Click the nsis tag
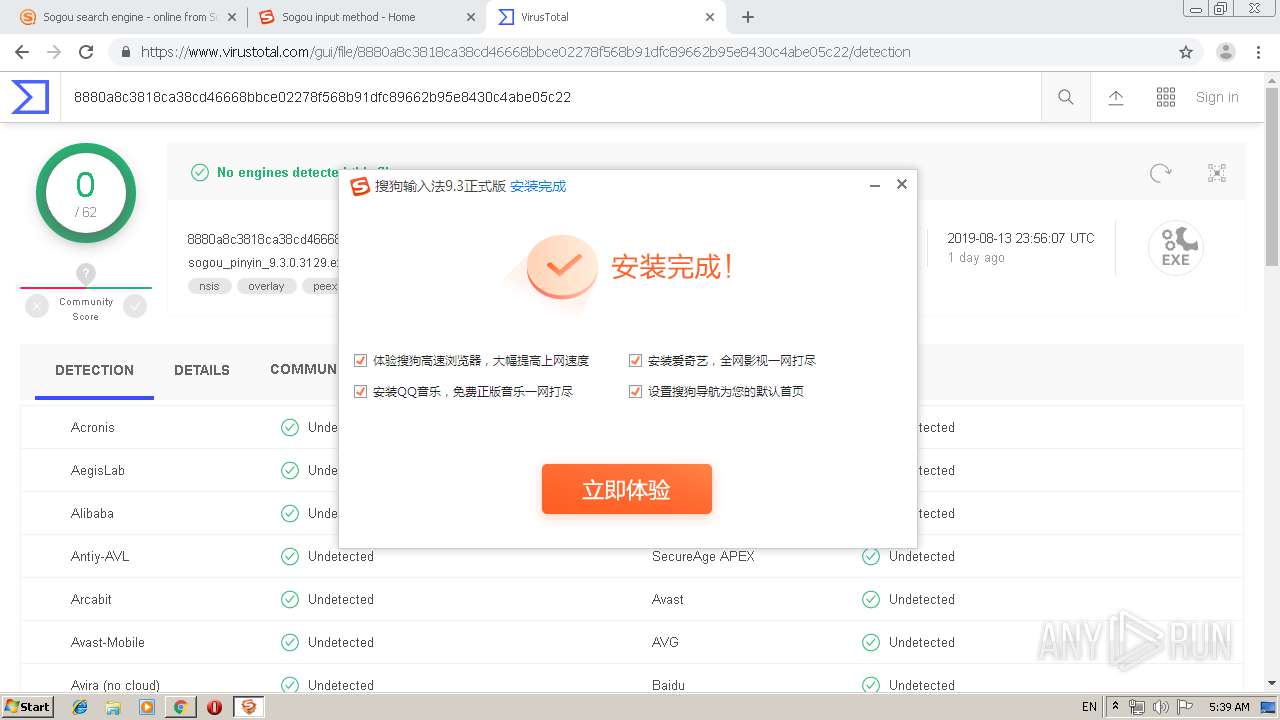 (x=209, y=286)
